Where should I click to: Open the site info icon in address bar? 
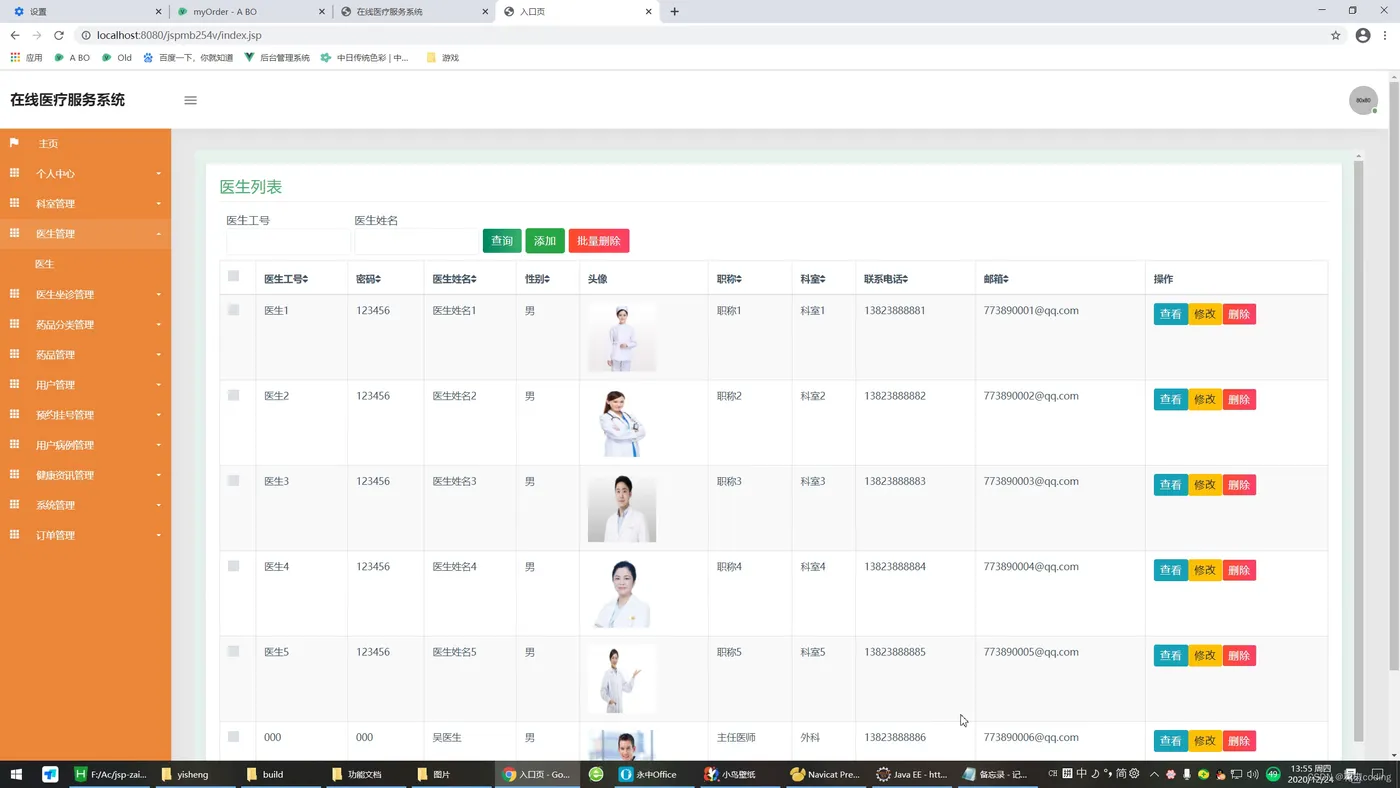click(86, 35)
